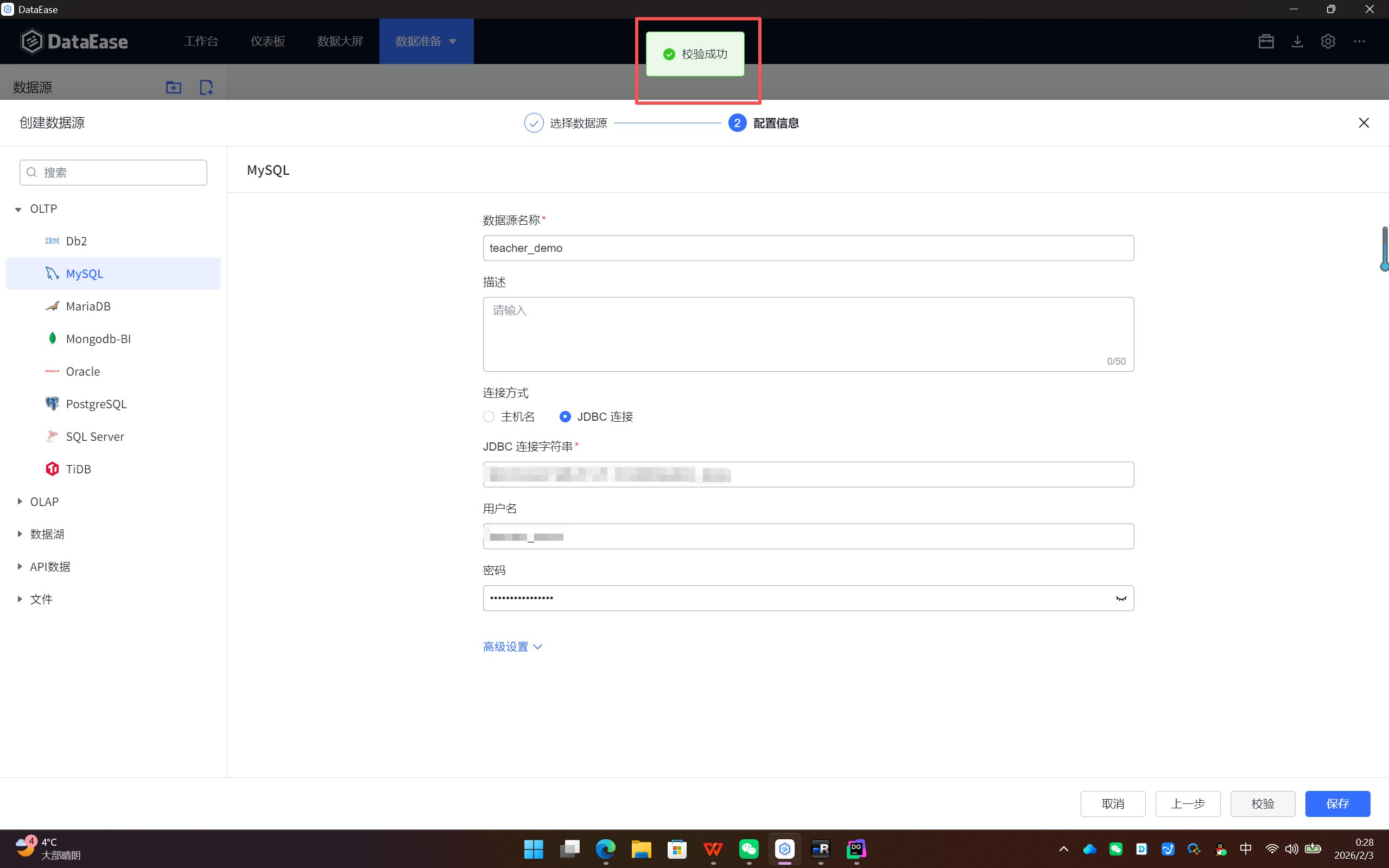Open the settings gear in DataEase header
Image resolution: width=1389 pixels, height=868 pixels.
point(1328,41)
